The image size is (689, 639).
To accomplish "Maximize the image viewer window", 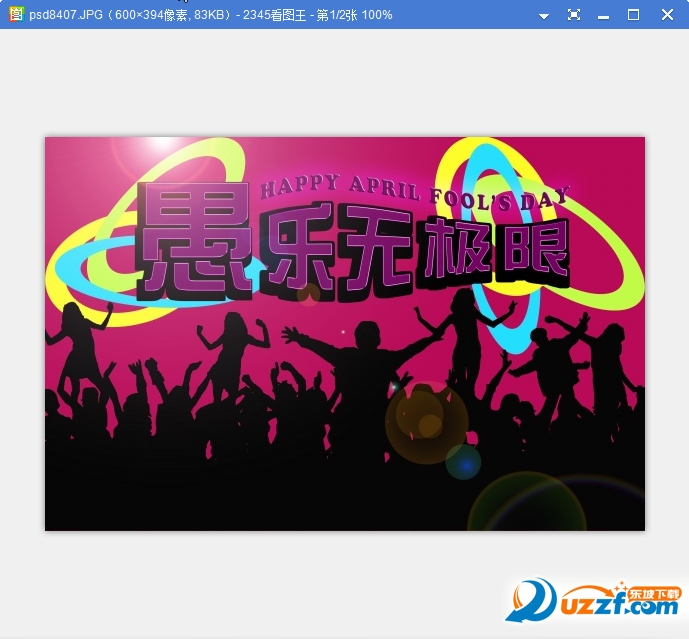I will point(633,15).
